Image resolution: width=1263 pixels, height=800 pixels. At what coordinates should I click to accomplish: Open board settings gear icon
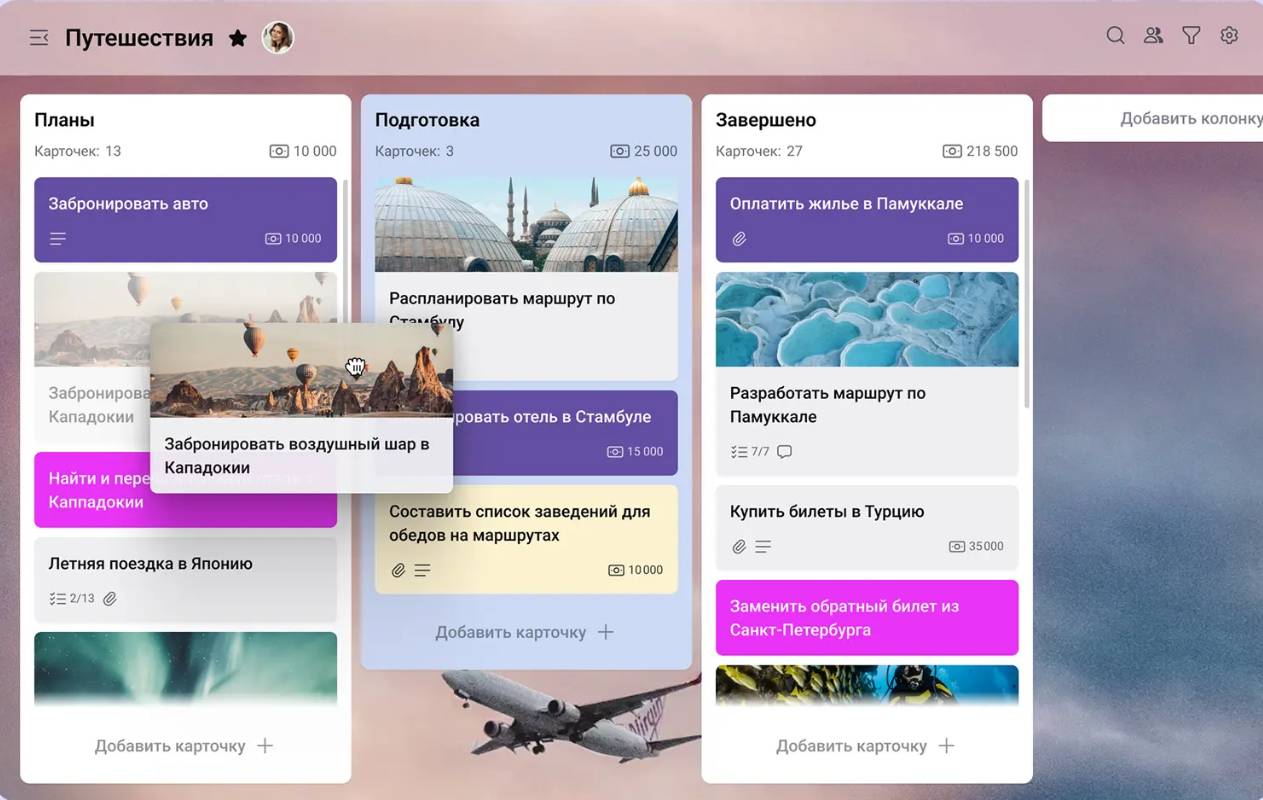(x=1229, y=36)
